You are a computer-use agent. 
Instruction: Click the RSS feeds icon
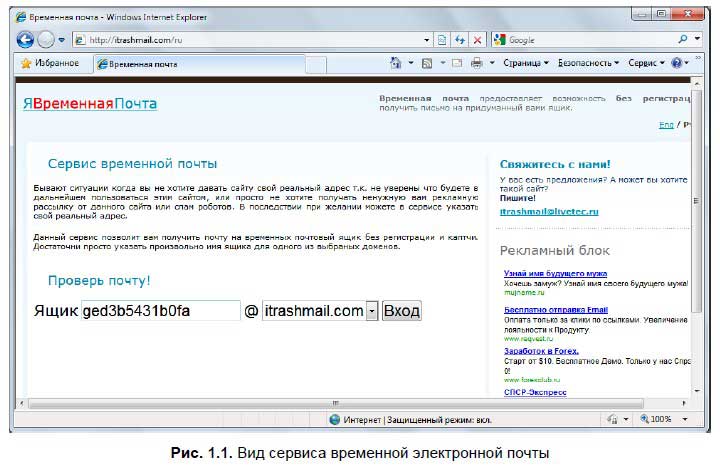coord(427,63)
